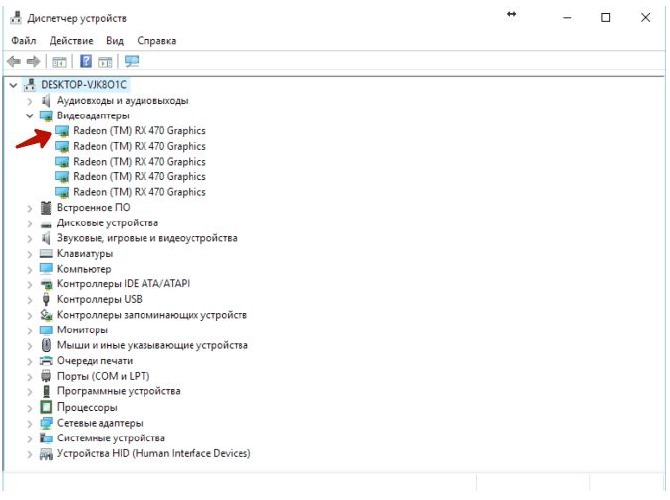
Task: Click the computer icon beside DESKTOP-VJK8O1C
Action: tap(29, 85)
